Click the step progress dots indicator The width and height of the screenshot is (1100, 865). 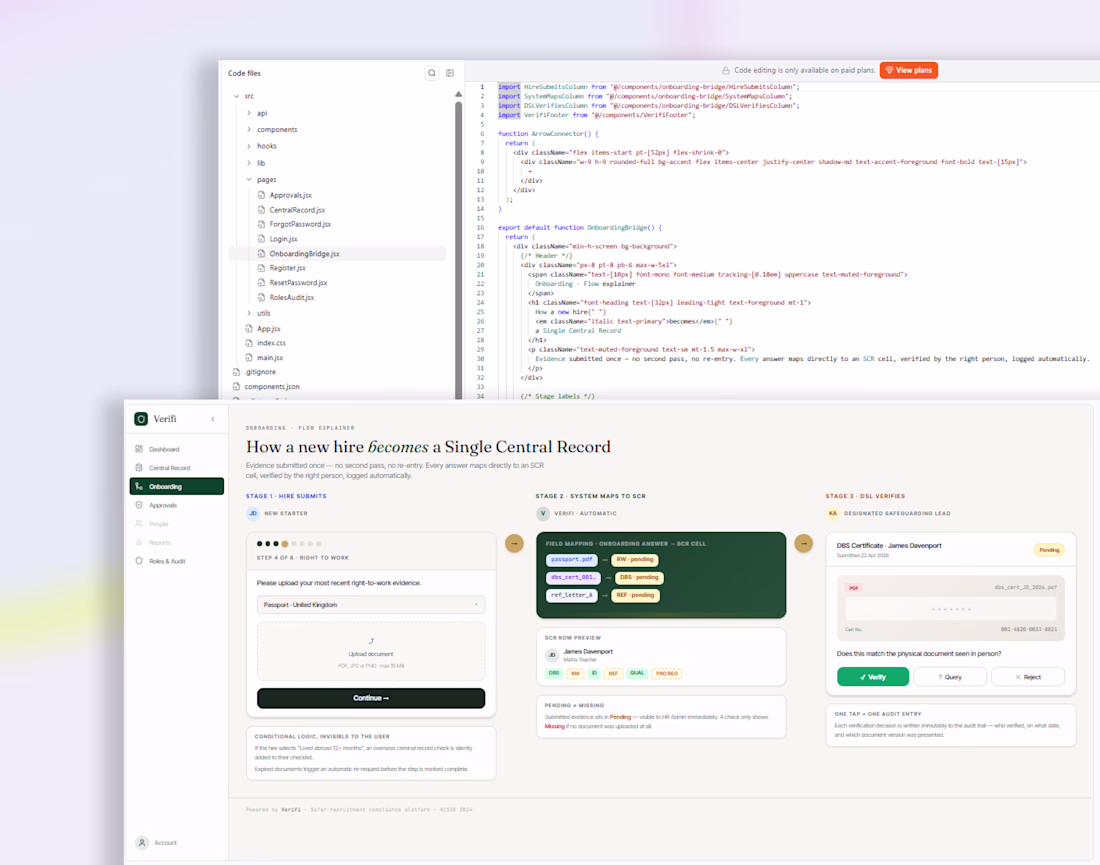click(x=289, y=544)
